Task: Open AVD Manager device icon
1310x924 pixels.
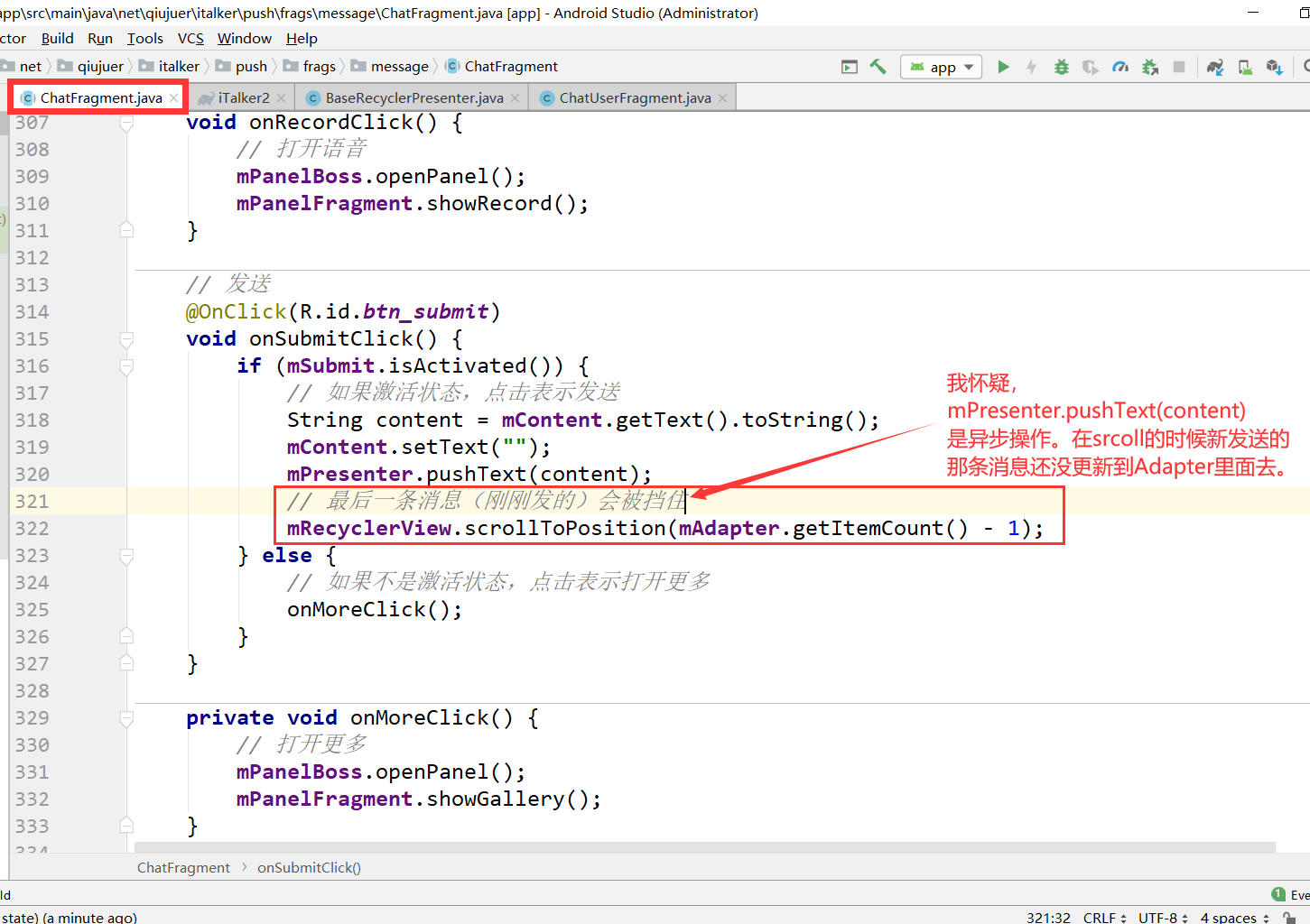Action: (1245, 67)
